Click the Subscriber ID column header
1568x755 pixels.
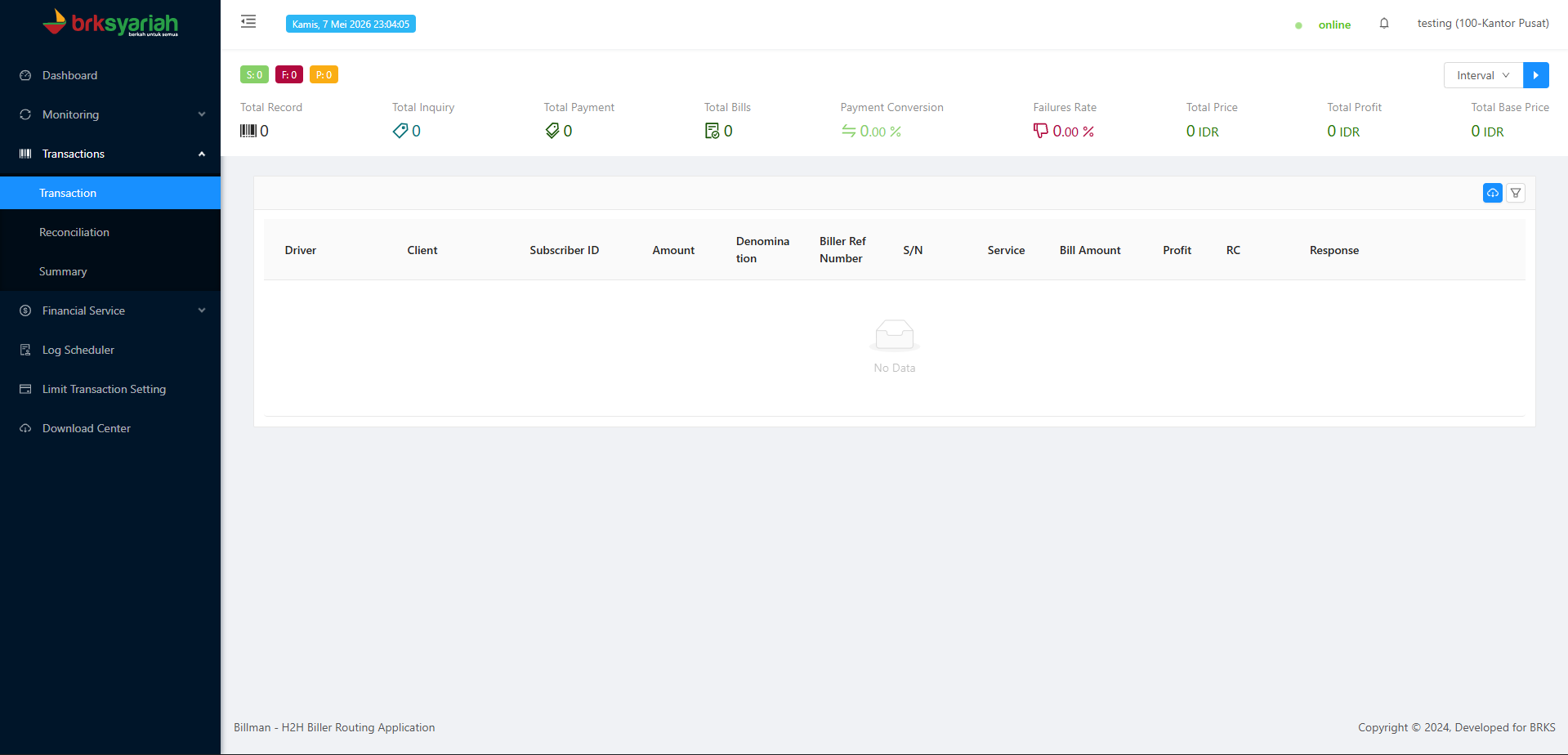coord(564,250)
